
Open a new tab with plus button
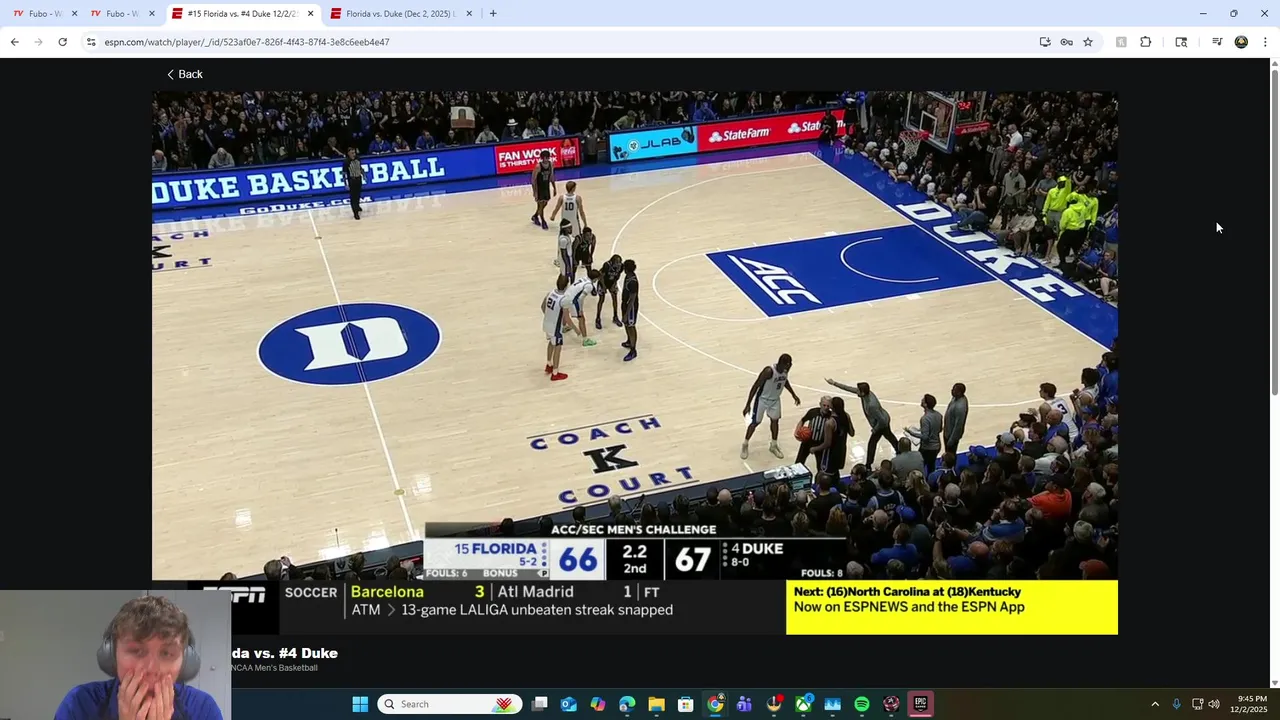pos(493,14)
